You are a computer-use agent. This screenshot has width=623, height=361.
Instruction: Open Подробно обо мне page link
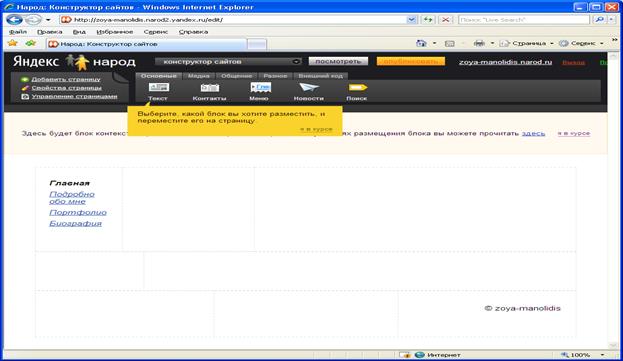coord(72,198)
